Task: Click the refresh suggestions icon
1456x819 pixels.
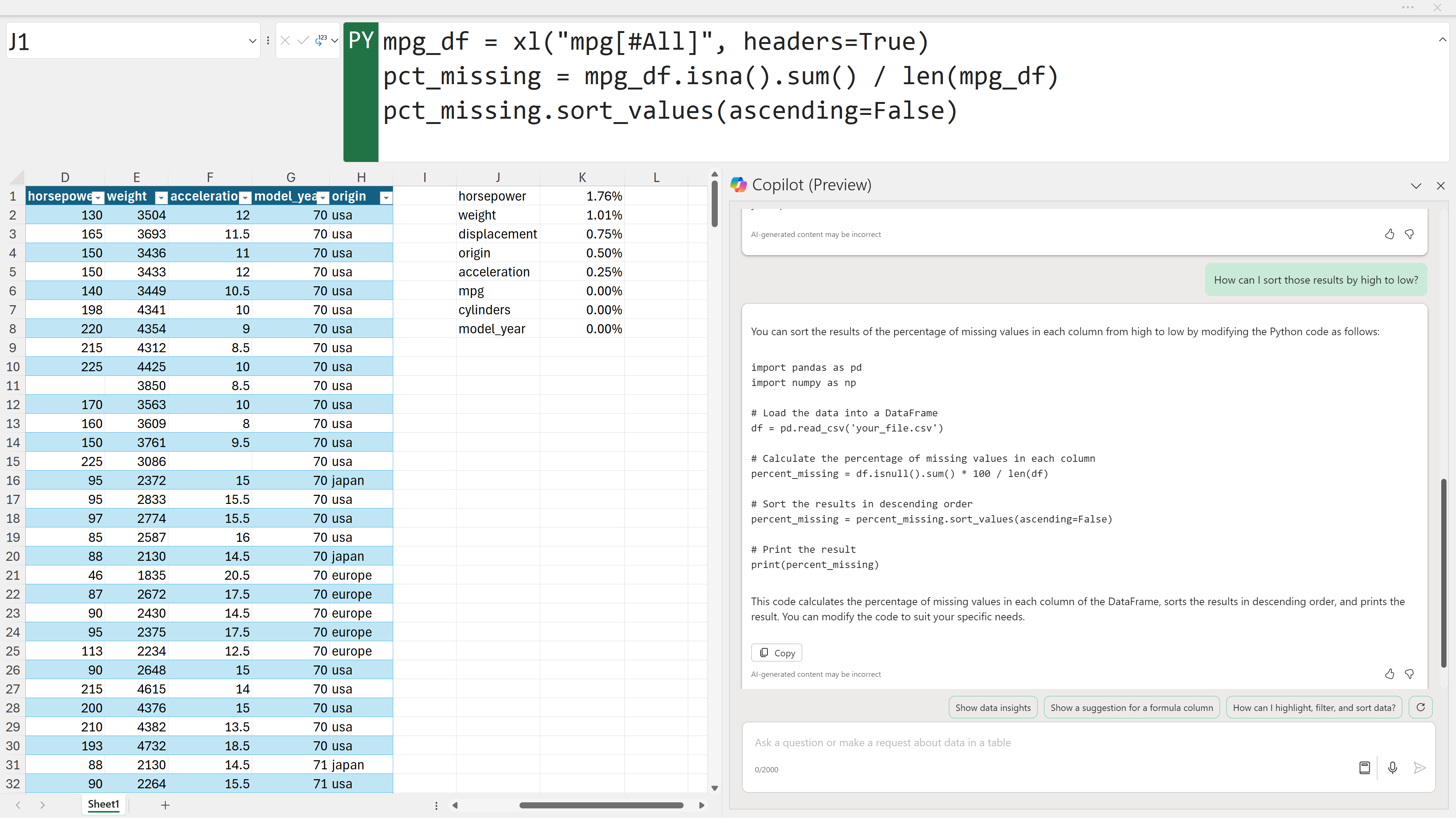Action: click(x=1420, y=708)
